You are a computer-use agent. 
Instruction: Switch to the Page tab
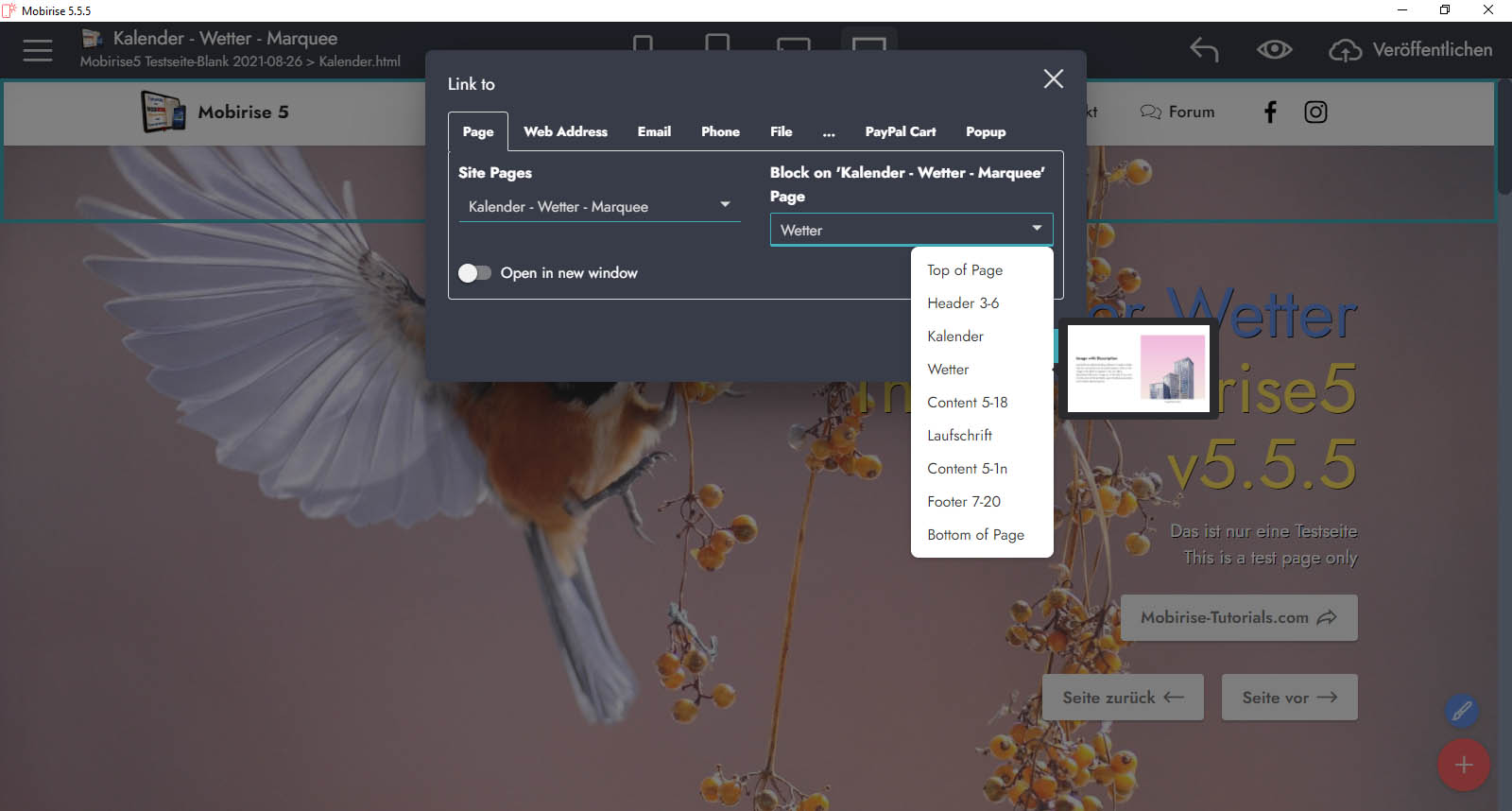pos(478,131)
